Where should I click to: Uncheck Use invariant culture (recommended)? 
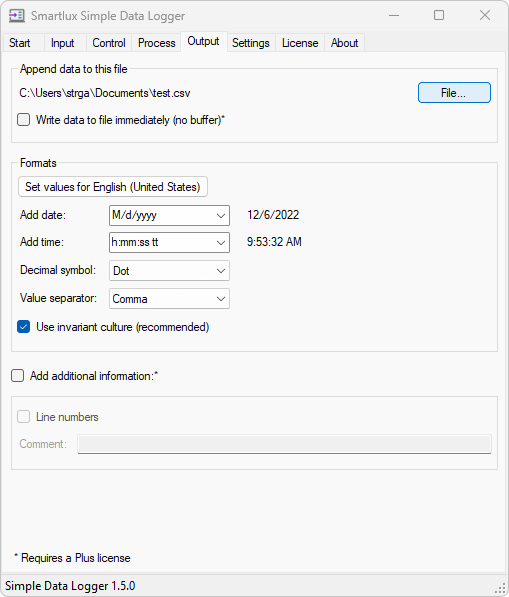click(x=24, y=327)
